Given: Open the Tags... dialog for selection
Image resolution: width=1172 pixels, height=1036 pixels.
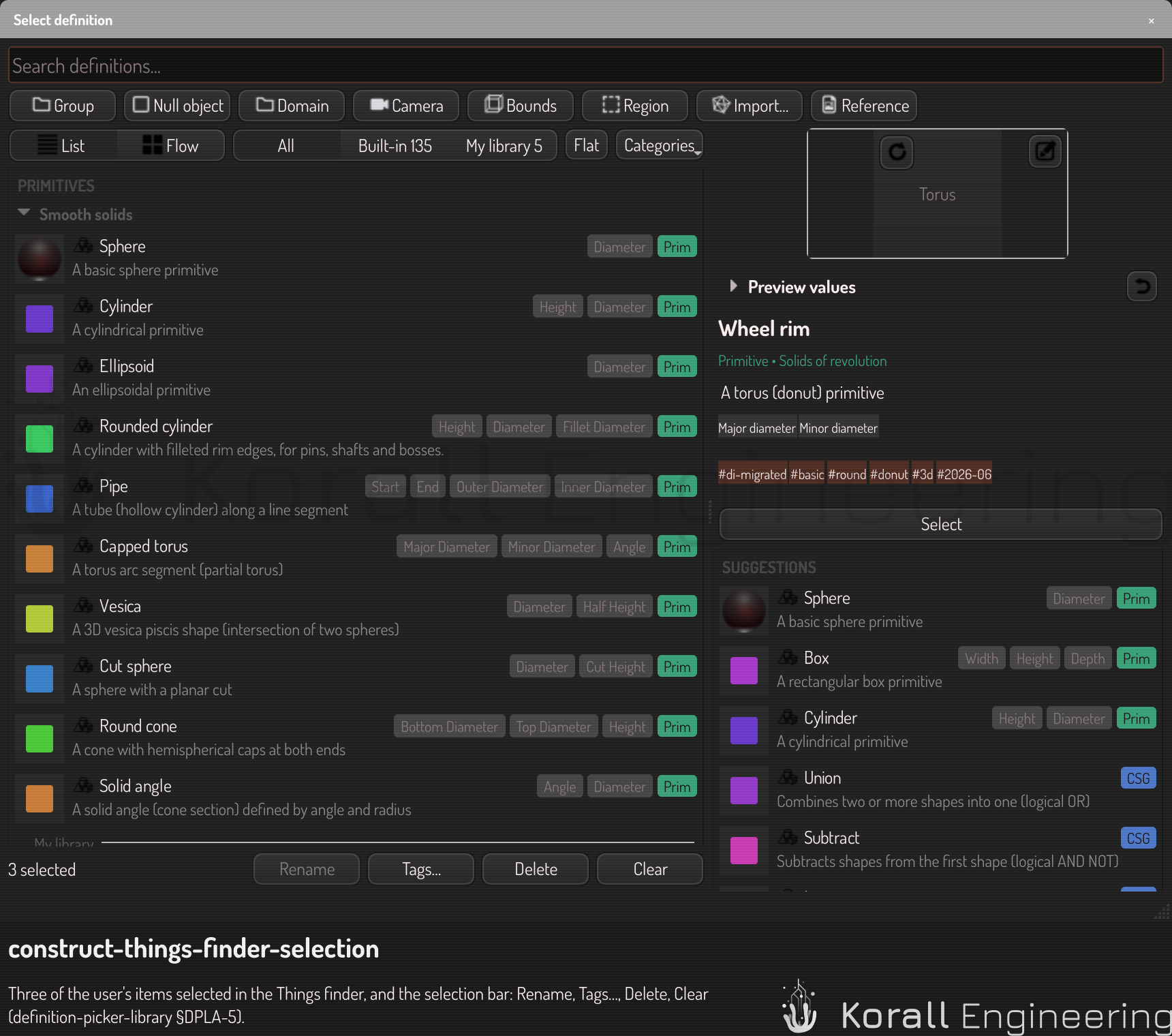Looking at the screenshot, I should [421, 869].
